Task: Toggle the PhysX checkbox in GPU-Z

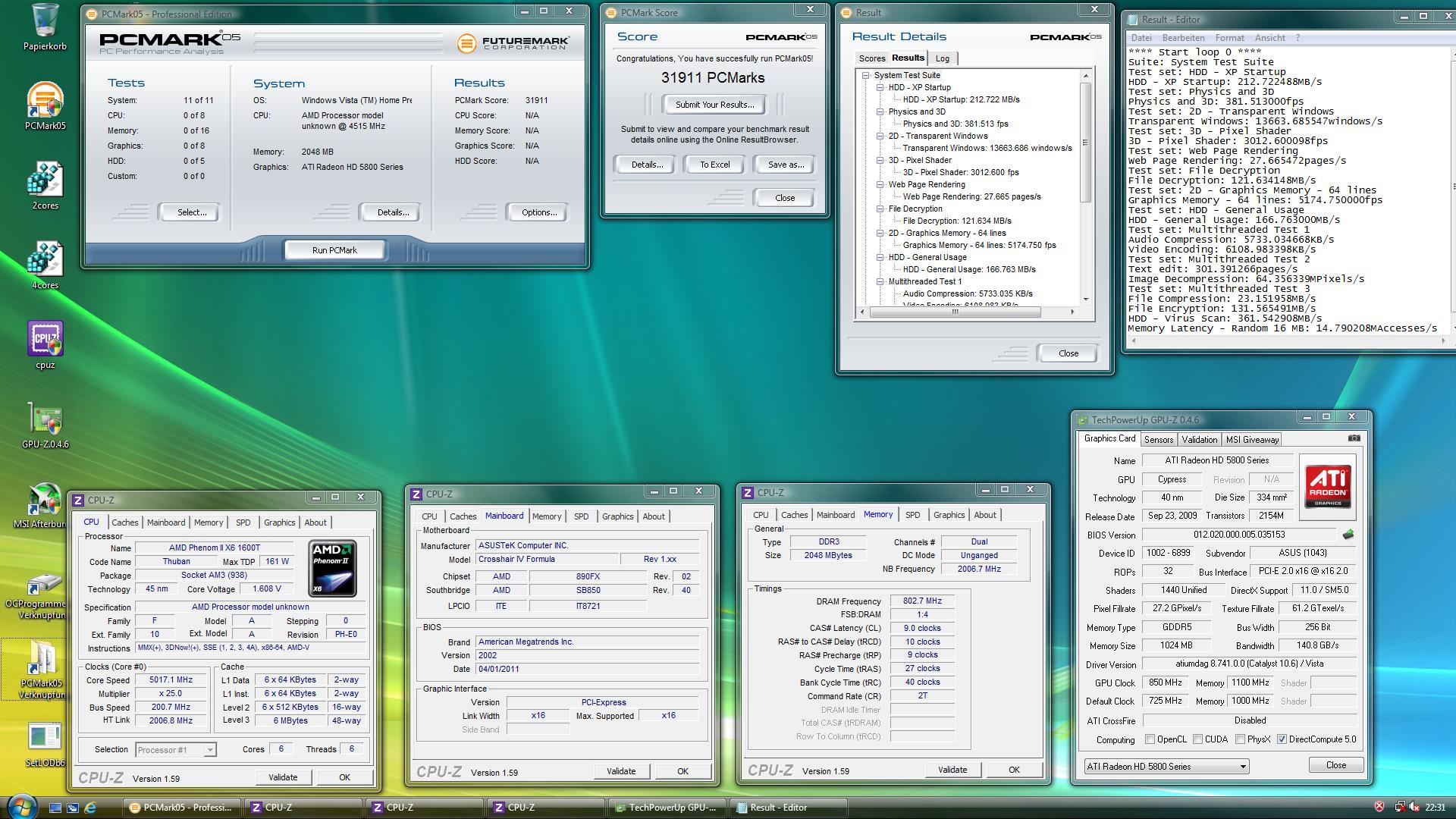Action: (x=1240, y=739)
